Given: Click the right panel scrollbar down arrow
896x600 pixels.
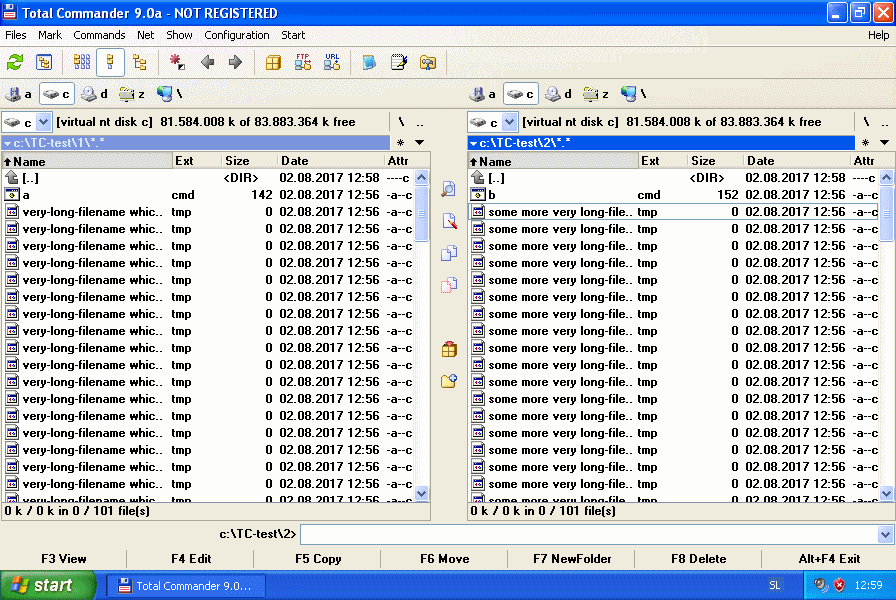Looking at the screenshot, I should tap(886, 493).
